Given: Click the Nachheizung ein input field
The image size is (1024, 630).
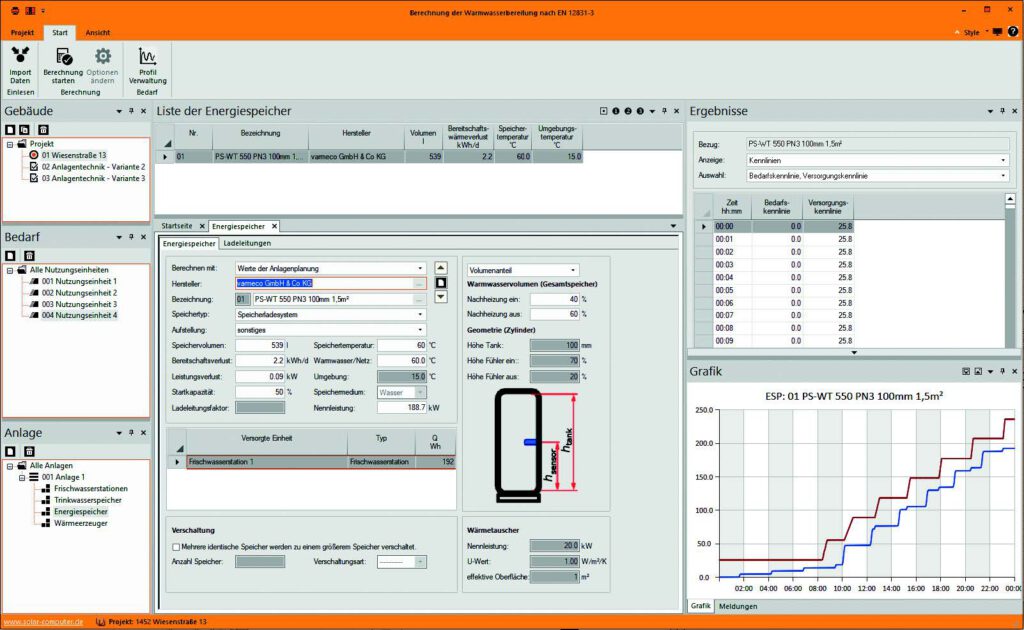Looking at the screenshot, I should pyautogui.click(x=554, y=299).
